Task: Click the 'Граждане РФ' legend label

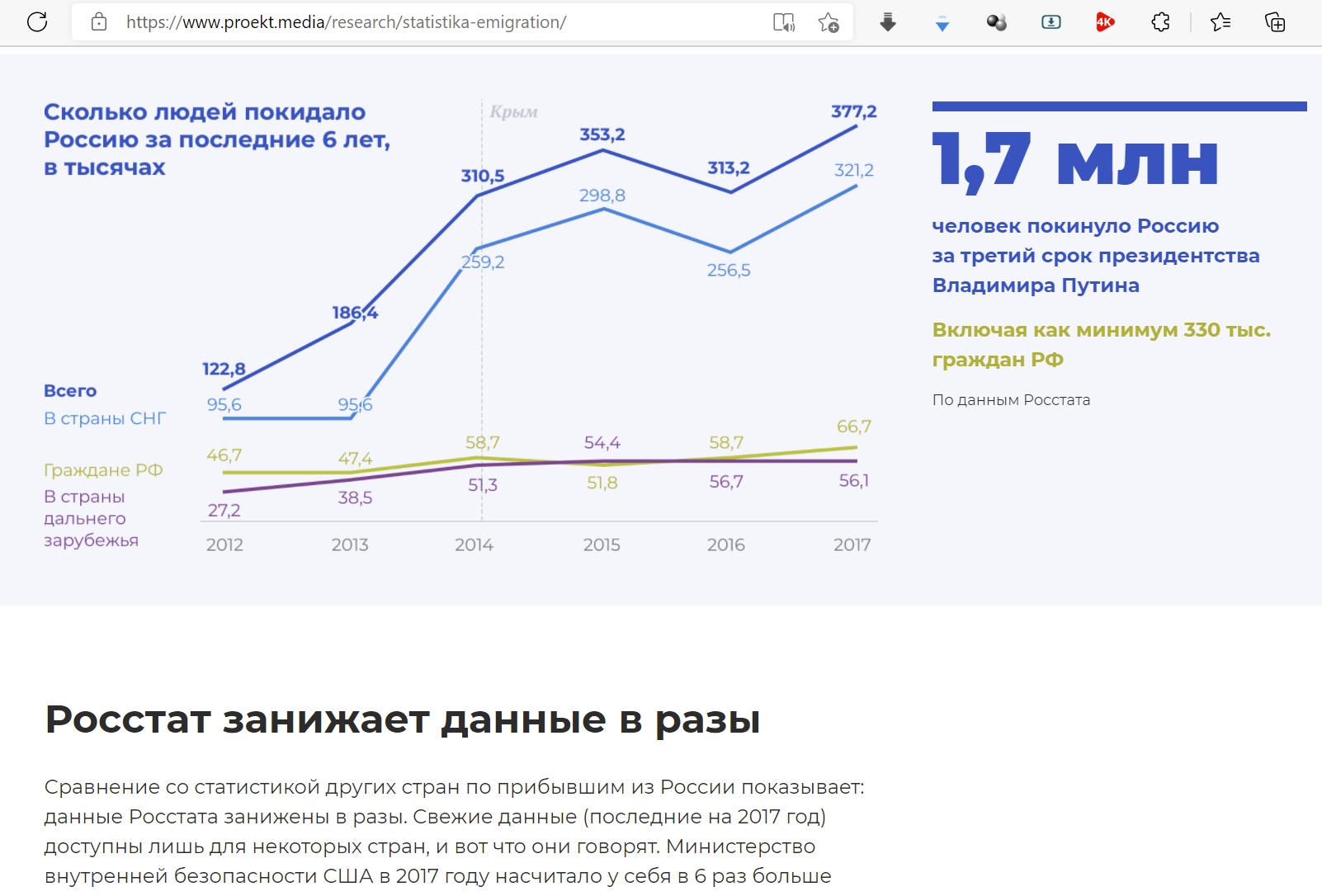Action: [103, 470]
